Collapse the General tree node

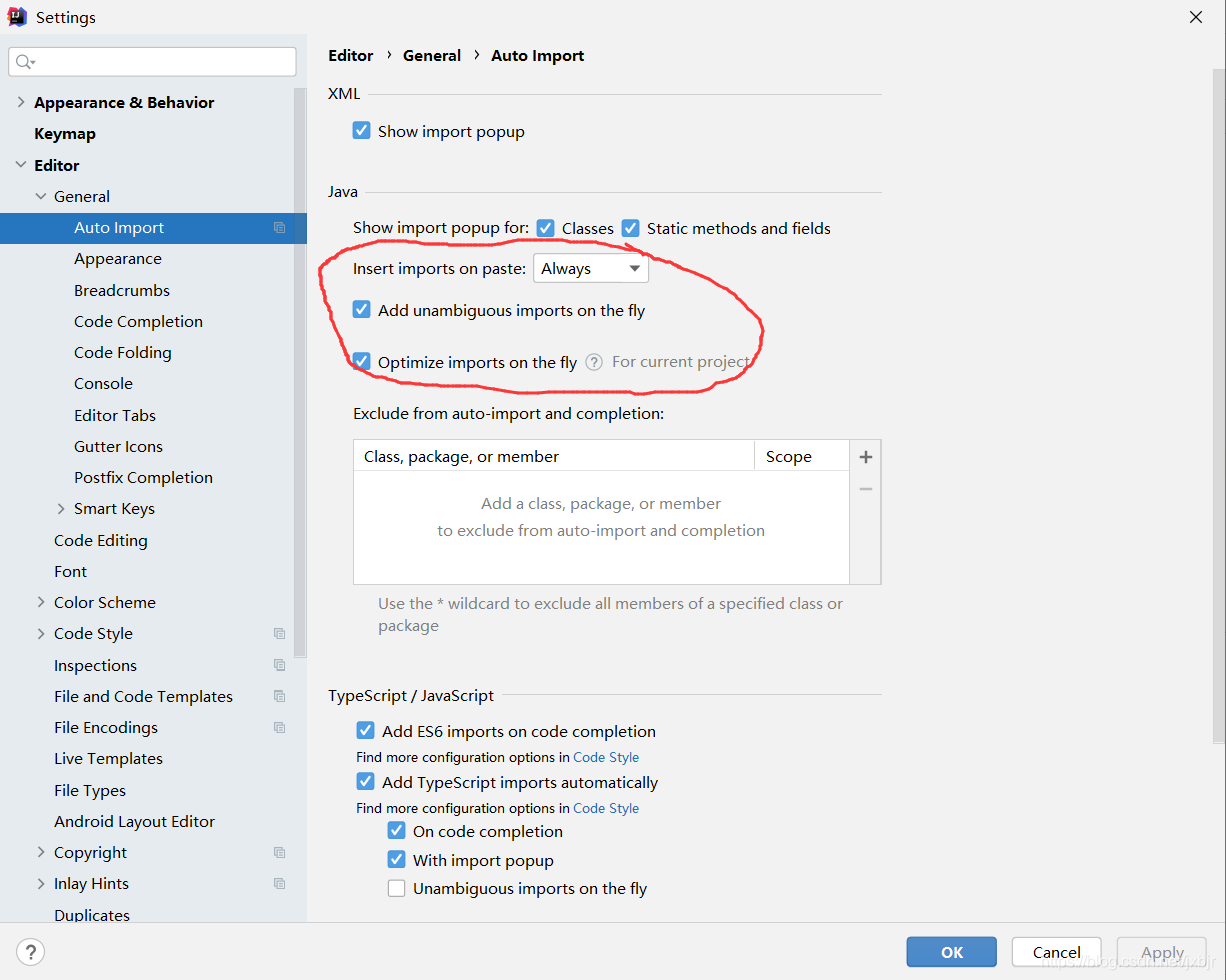point(41,196)
